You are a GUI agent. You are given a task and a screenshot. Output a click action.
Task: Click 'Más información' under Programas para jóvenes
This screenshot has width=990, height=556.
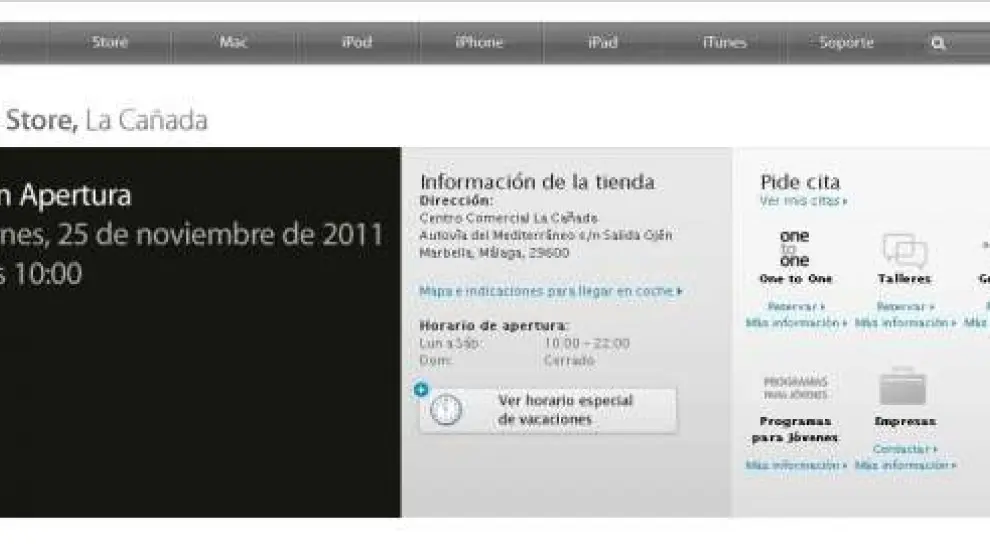796,465
